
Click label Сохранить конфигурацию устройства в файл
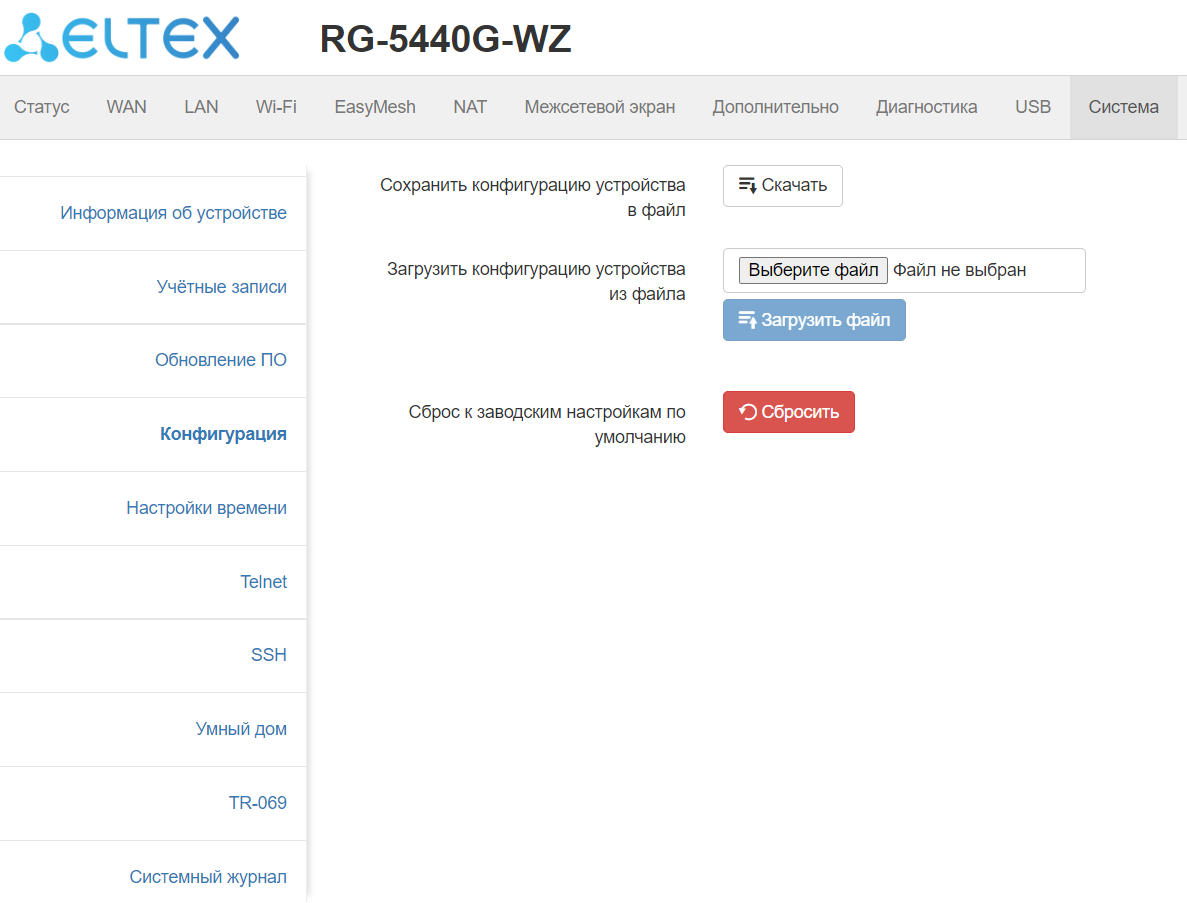(533, 198)
